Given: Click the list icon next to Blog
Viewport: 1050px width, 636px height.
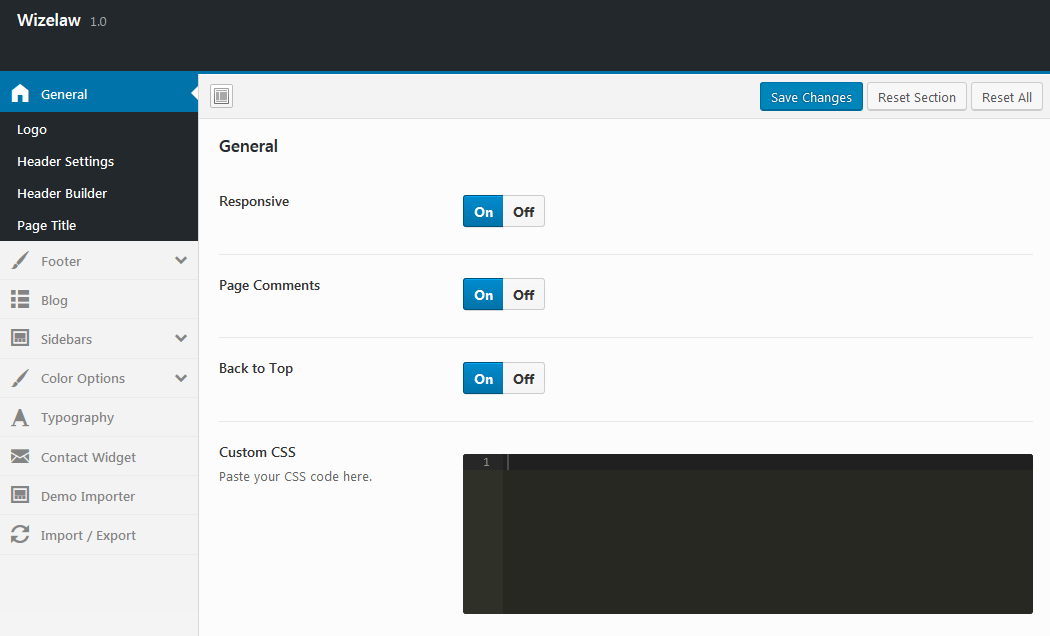Looking at the screenshot, I should pyautogui.click(x=20, y=300).
